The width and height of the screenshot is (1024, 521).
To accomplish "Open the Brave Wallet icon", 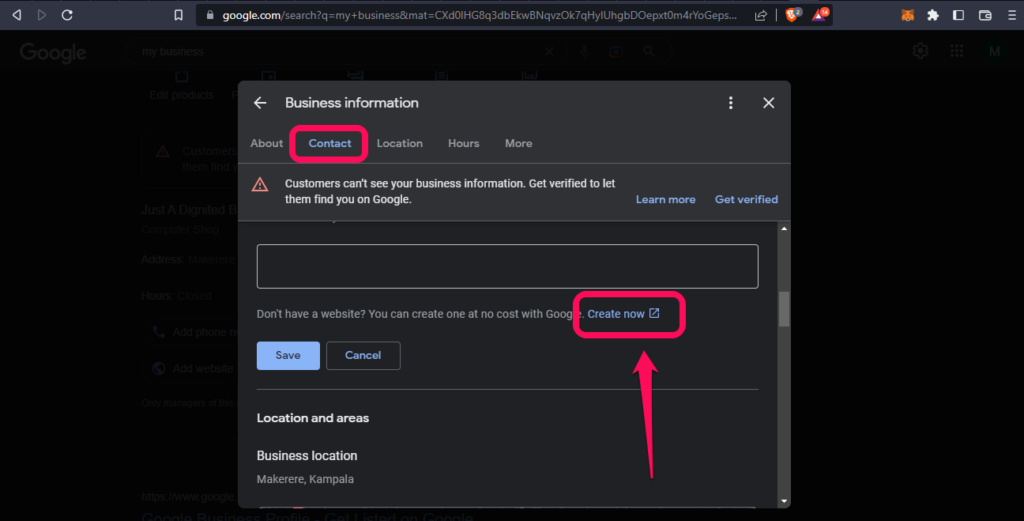I will (x=985, y=15).
